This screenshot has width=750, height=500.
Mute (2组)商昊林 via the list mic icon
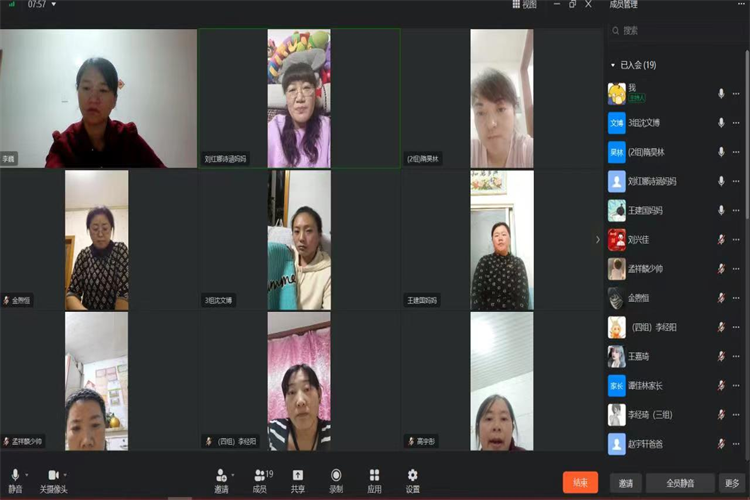click(x=721, y=152)
